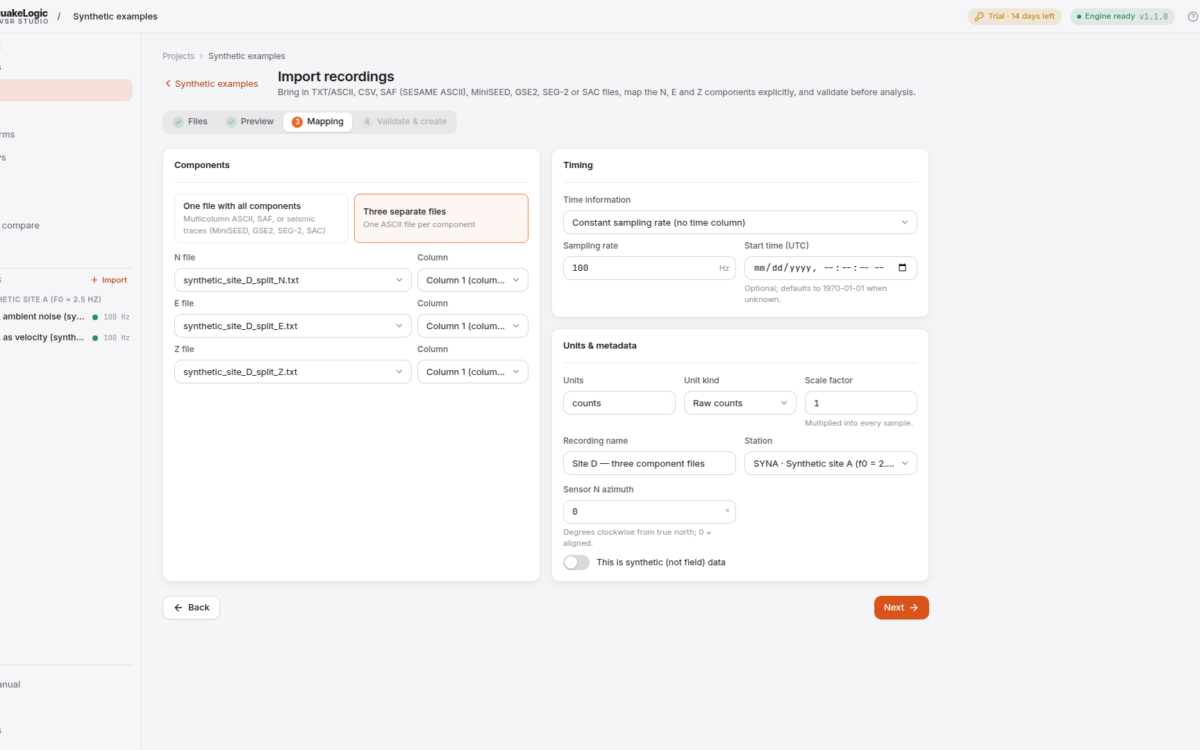The height and width of the screenshot is (750, 1200).
Task: Focus the Sensor N azimuth field
Action: tap(649, 512)
